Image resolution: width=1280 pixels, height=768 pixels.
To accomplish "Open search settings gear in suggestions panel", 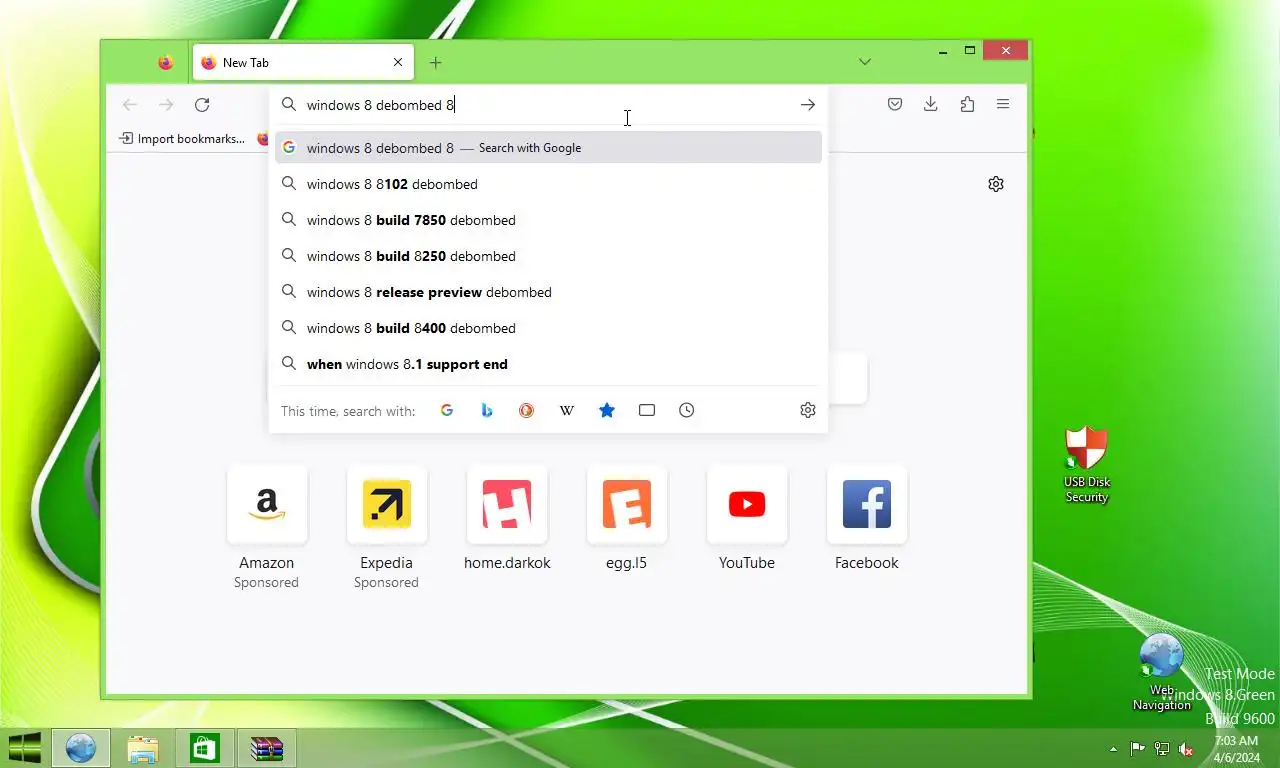I will point(808,410).
